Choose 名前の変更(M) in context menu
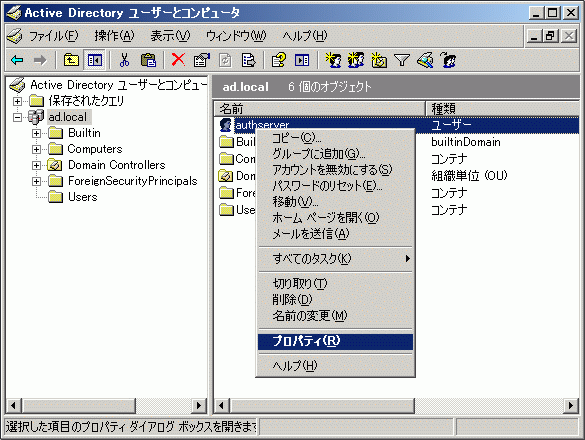 tap(335, 316)
